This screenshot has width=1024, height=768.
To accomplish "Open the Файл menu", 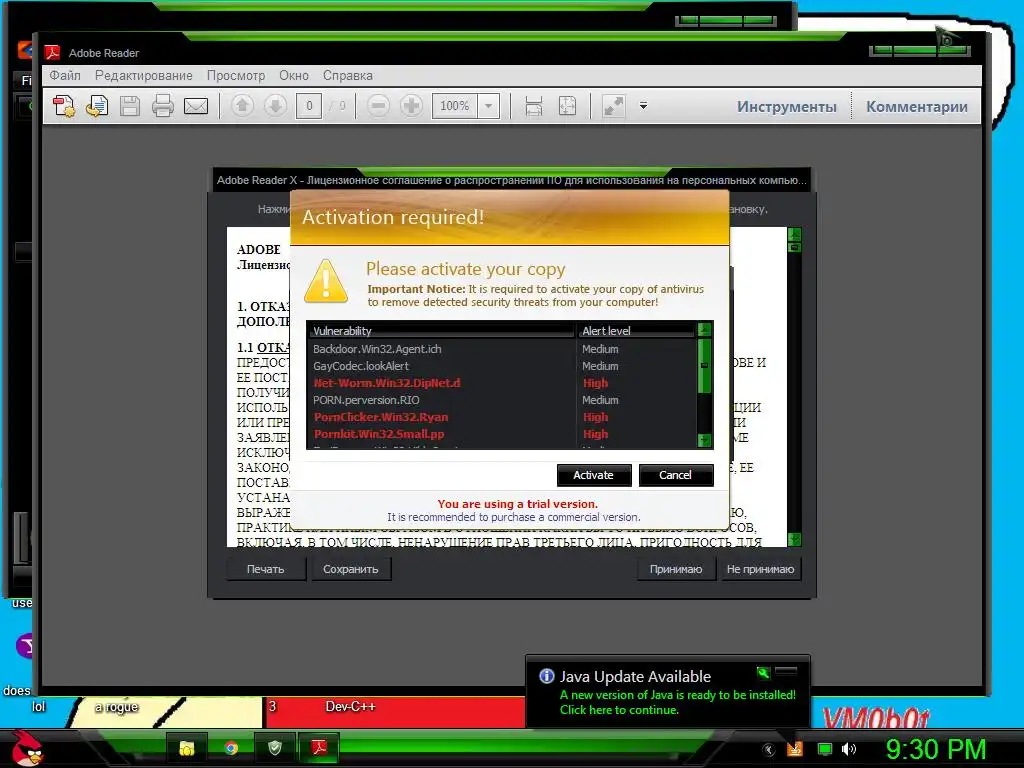I will [65, 75].
